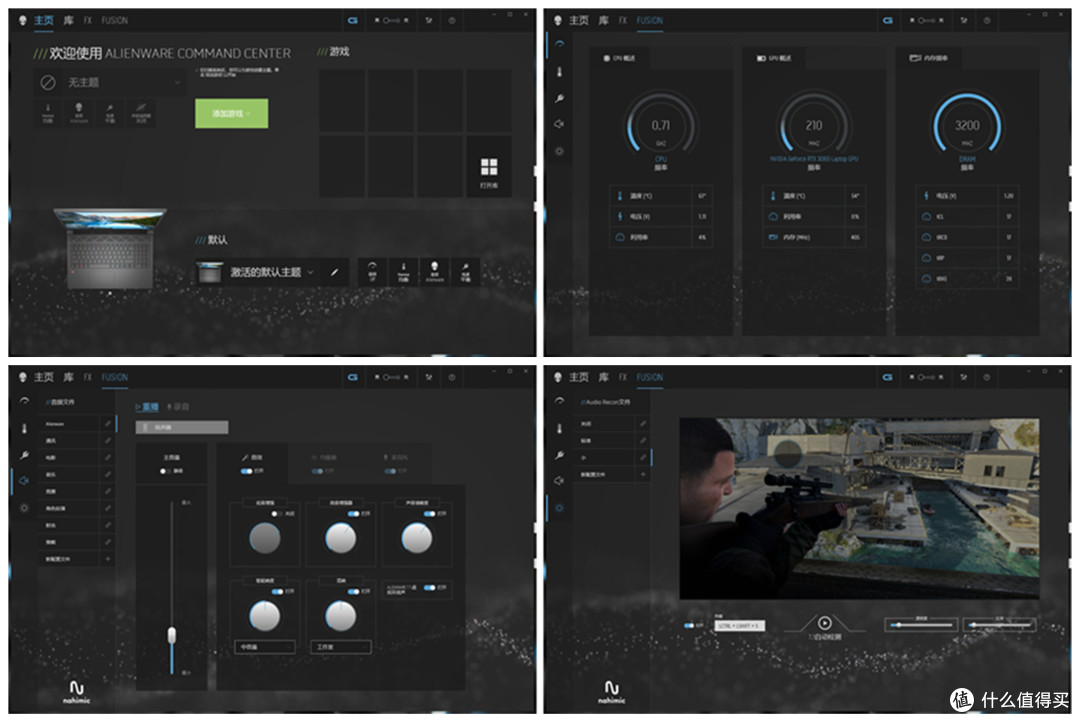
Task: Click the disabled overclock icon under the 无主题 dropdown
Action: (141, 113)
